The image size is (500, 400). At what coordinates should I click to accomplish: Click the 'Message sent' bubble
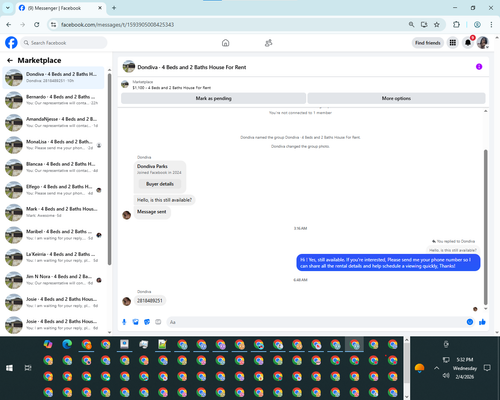click(152, 212)
